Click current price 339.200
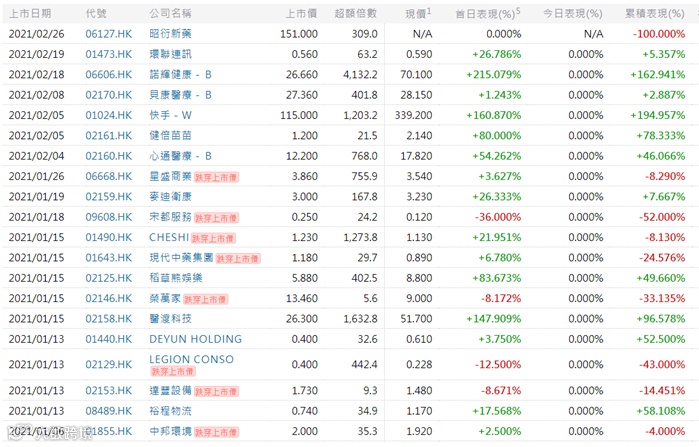699x447 pixels. [x=413, y=115]
